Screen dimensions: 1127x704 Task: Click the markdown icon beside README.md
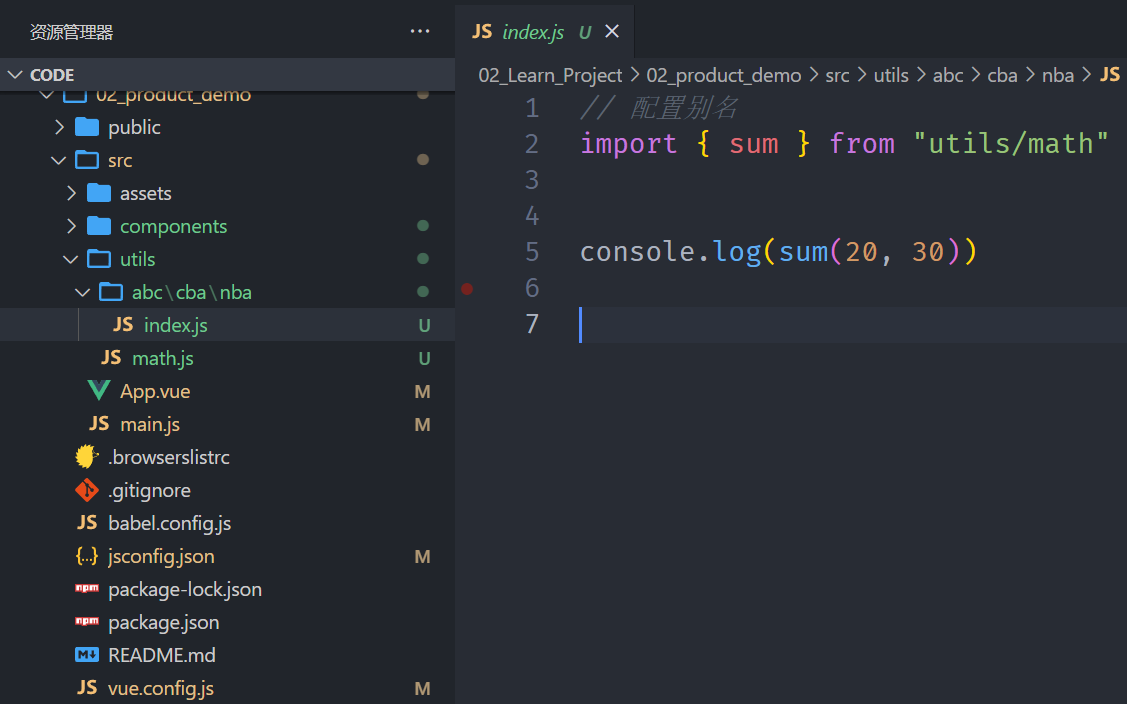[x=87, y=655]
